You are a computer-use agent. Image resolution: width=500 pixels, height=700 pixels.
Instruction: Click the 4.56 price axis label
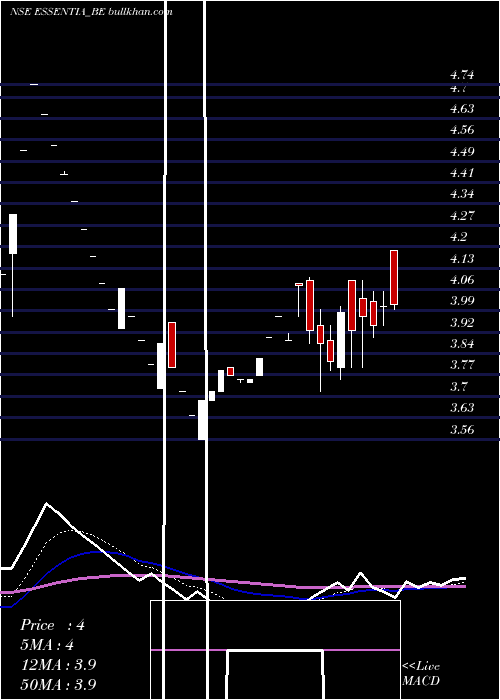[x=462, y=130]
